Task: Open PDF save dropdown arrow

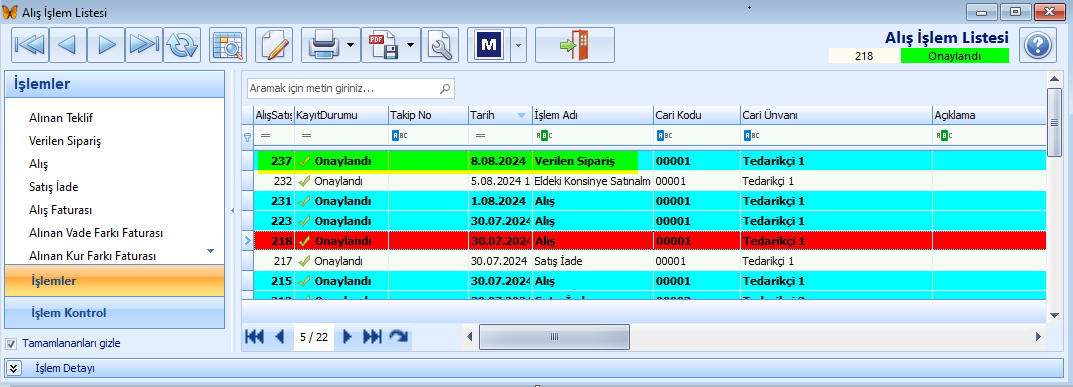Action: (411, 45)
